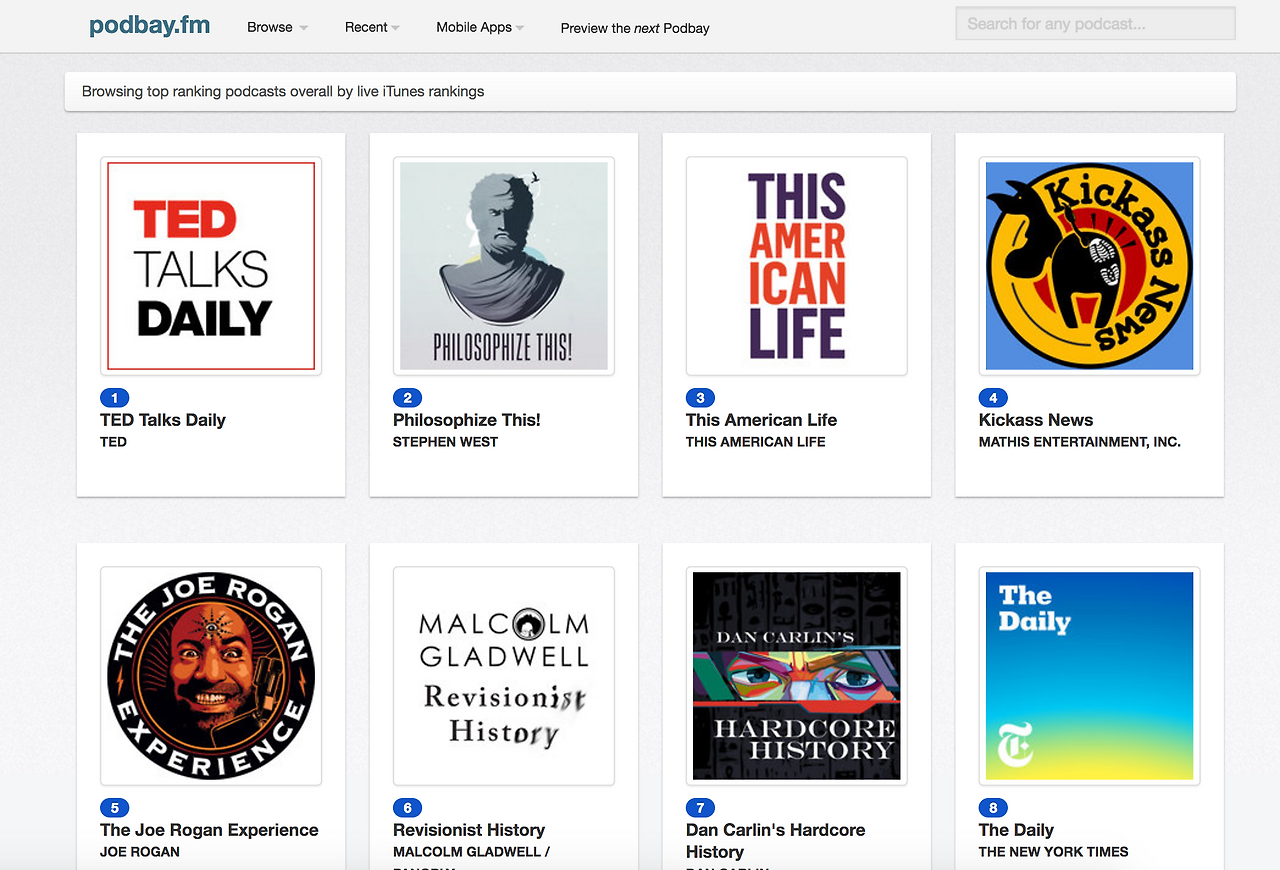1280x870 pixels.
Task: Open the Philosophize This! title link
Action: pos(467,420)
